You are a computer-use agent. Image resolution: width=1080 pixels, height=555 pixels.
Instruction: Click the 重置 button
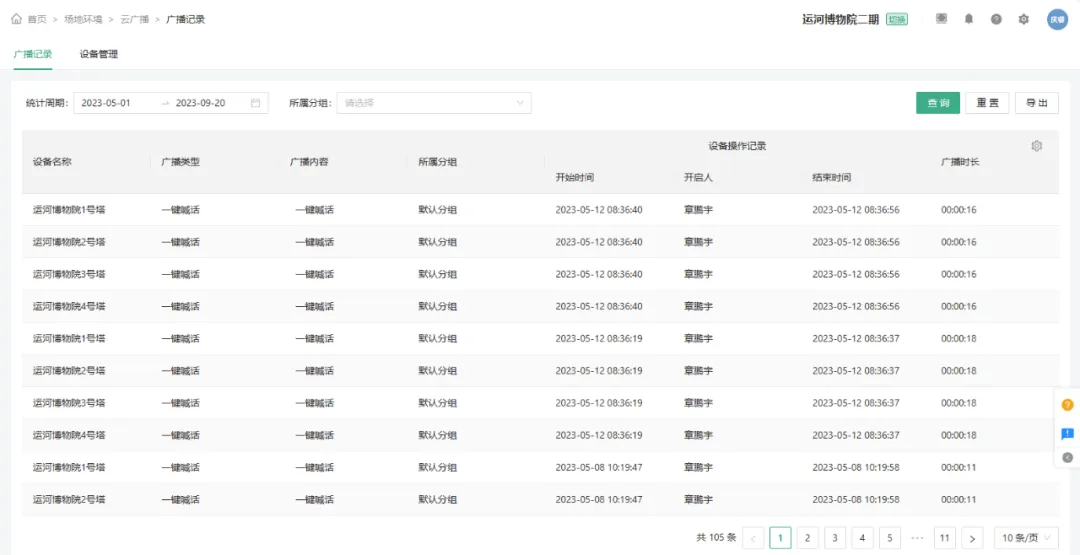[987, 103]
